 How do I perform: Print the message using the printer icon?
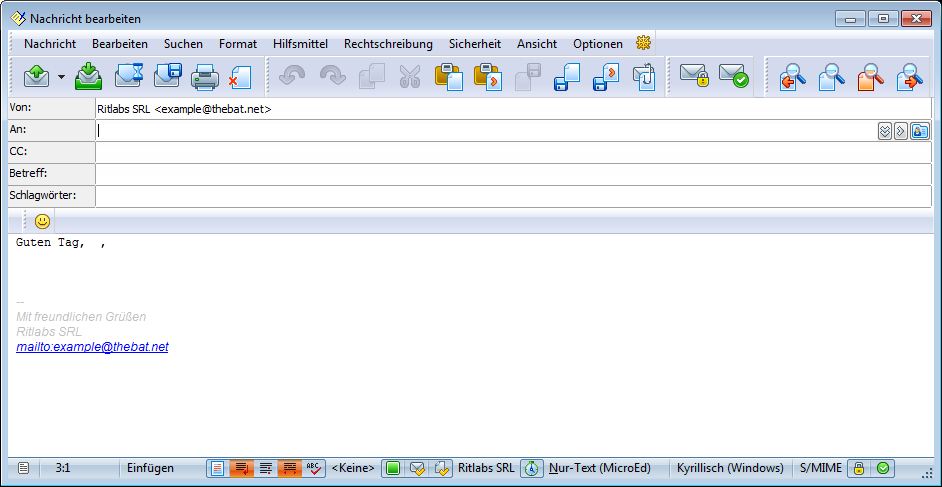tap(205, 77)
